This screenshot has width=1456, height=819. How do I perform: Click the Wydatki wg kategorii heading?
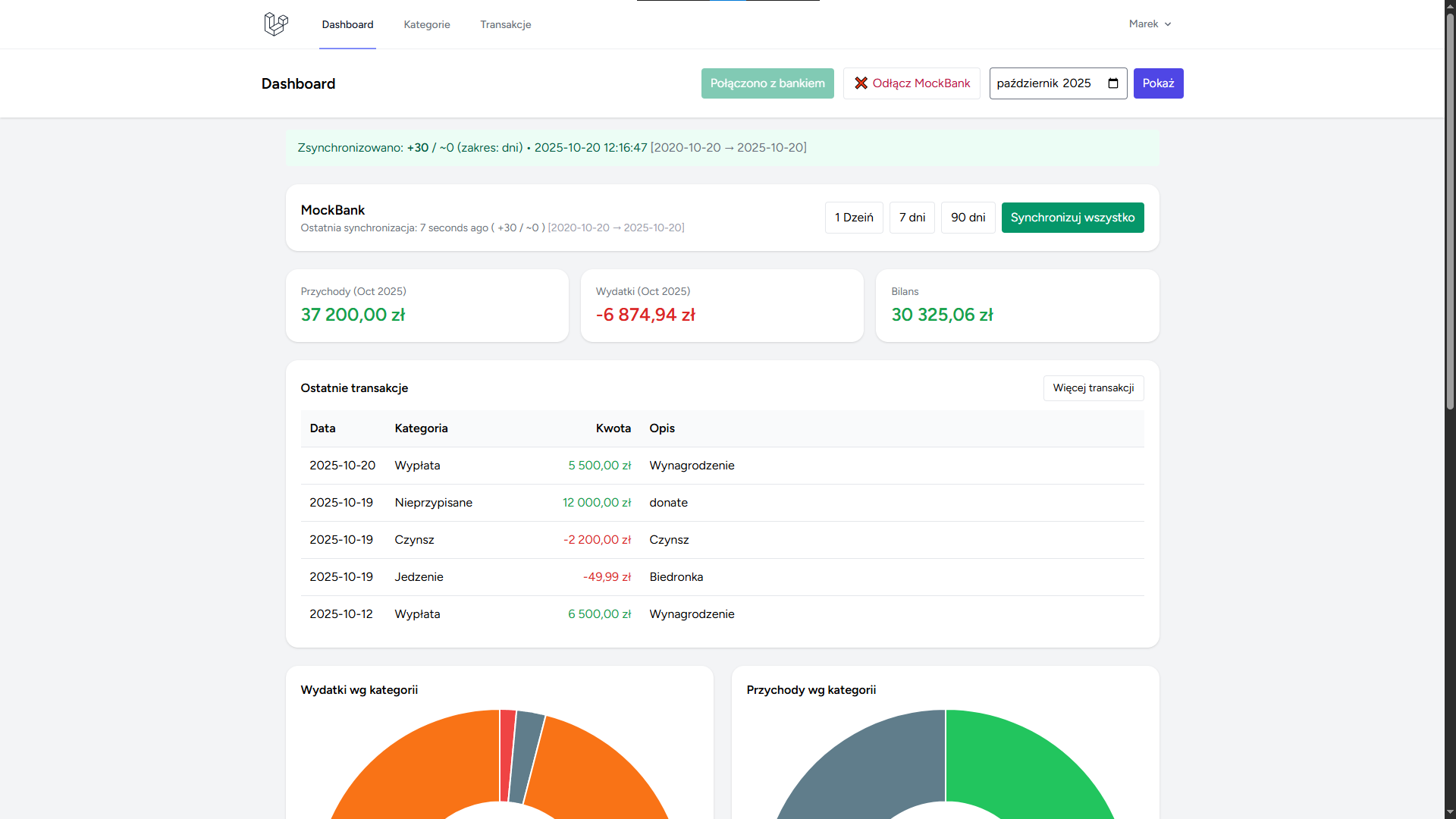pos(359,690)
